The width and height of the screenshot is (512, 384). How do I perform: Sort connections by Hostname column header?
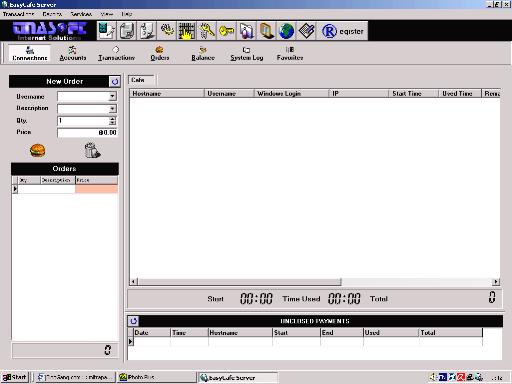coord(167,94)
